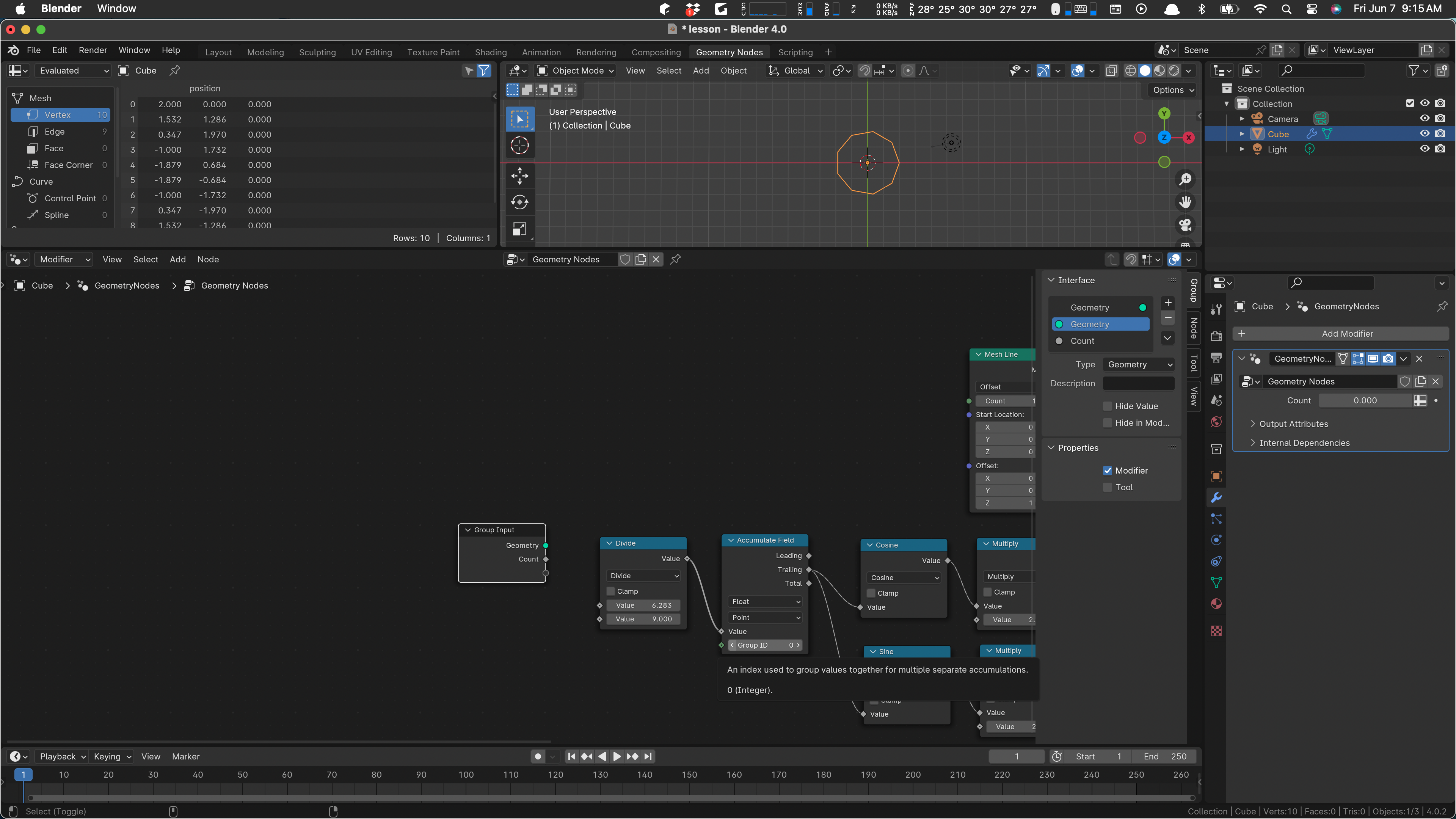The width and height of the screenshot is (1456, 819).
Task: Select the Rotate tool in viewport toolbar
Action: pyautogui.click(x=519, y=202)
